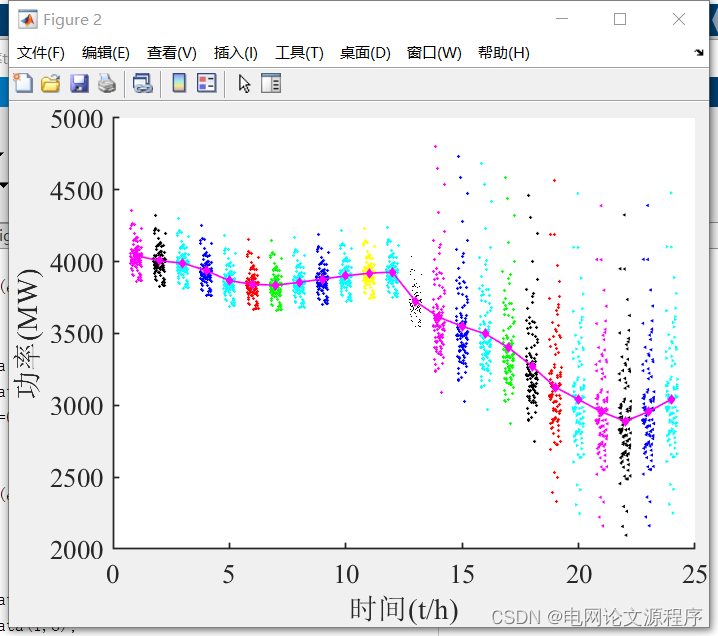The image size is (718, 636).
Task: Open the 编辑(E) menu
Action: (106, 53)
